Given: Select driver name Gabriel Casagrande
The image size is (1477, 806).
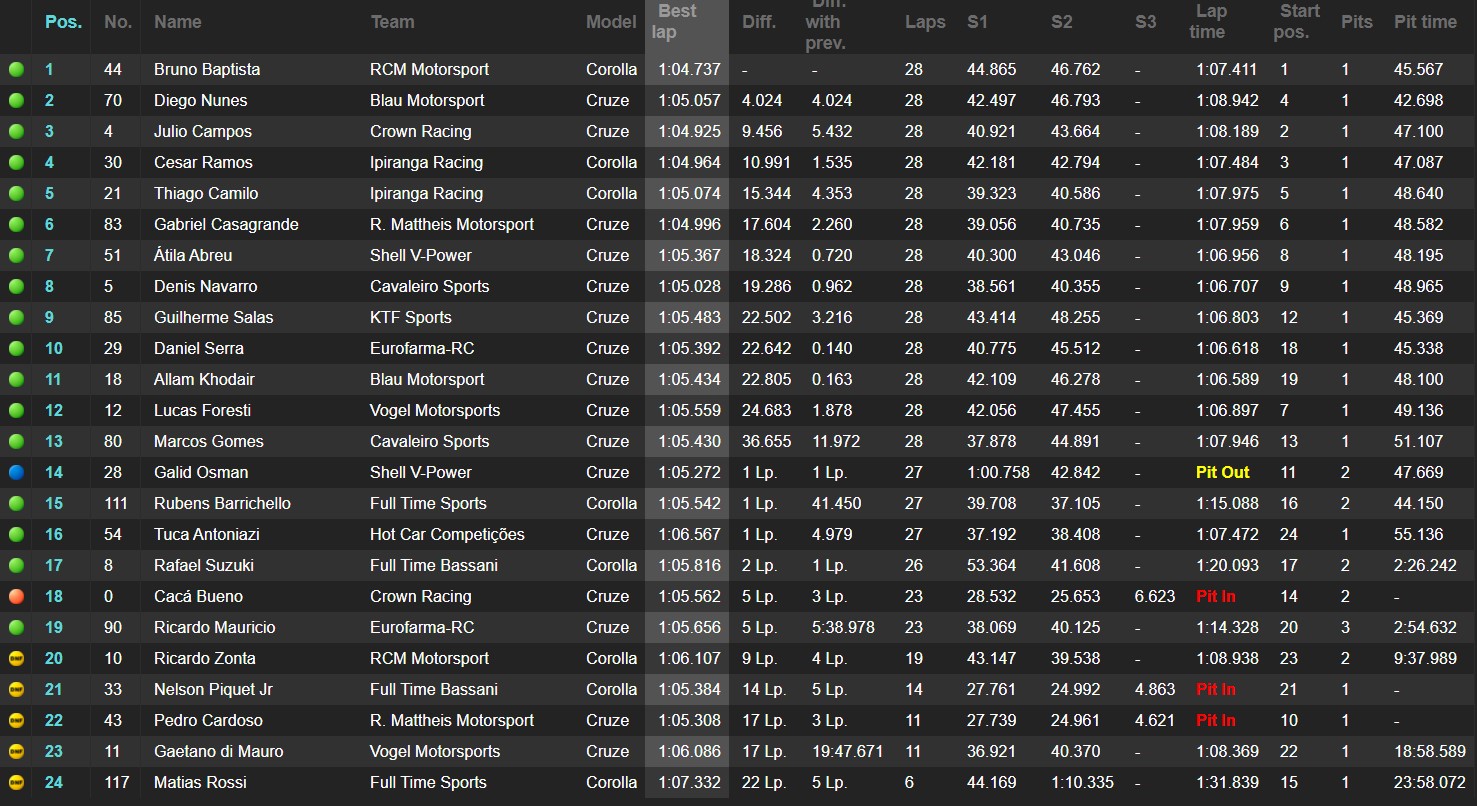Looking at the screenshot, I should coord(226,225).
